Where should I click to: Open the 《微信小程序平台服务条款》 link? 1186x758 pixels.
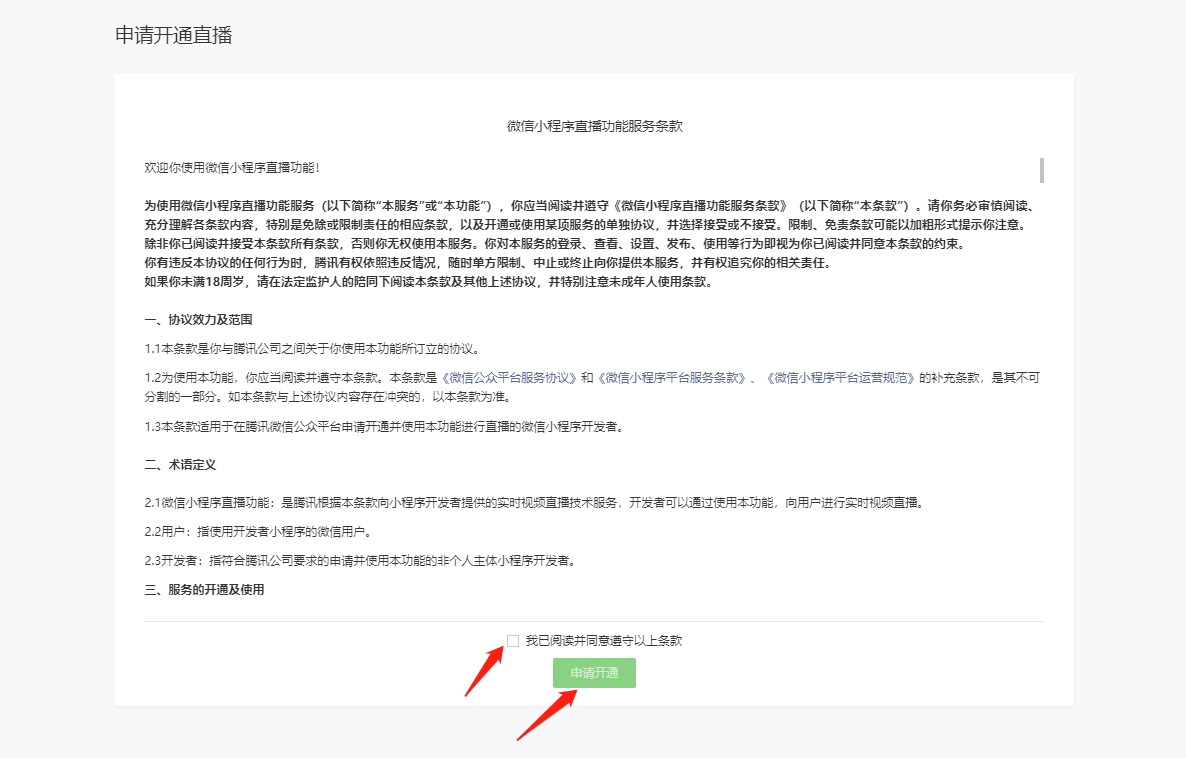(672, 377)
